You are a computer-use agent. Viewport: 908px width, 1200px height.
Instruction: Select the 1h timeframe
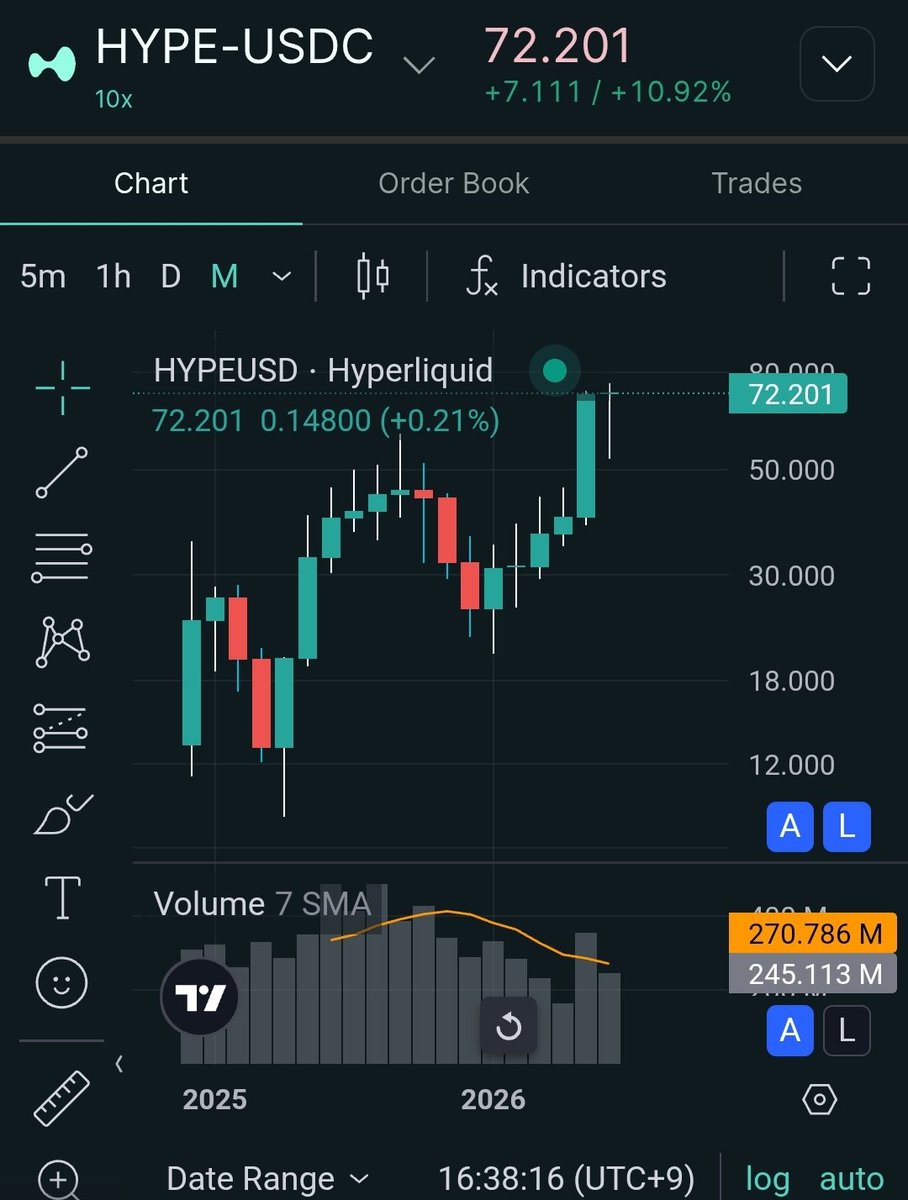tap(114, 276)
